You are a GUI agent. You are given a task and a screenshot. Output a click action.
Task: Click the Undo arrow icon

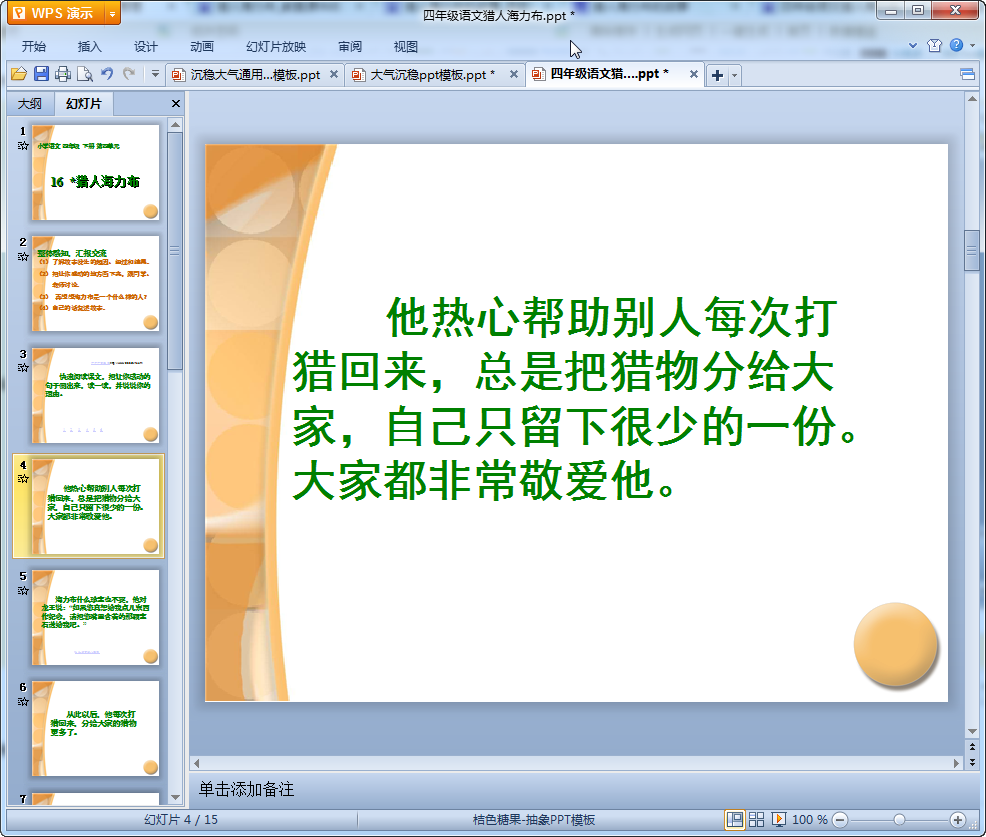(107, 74)
